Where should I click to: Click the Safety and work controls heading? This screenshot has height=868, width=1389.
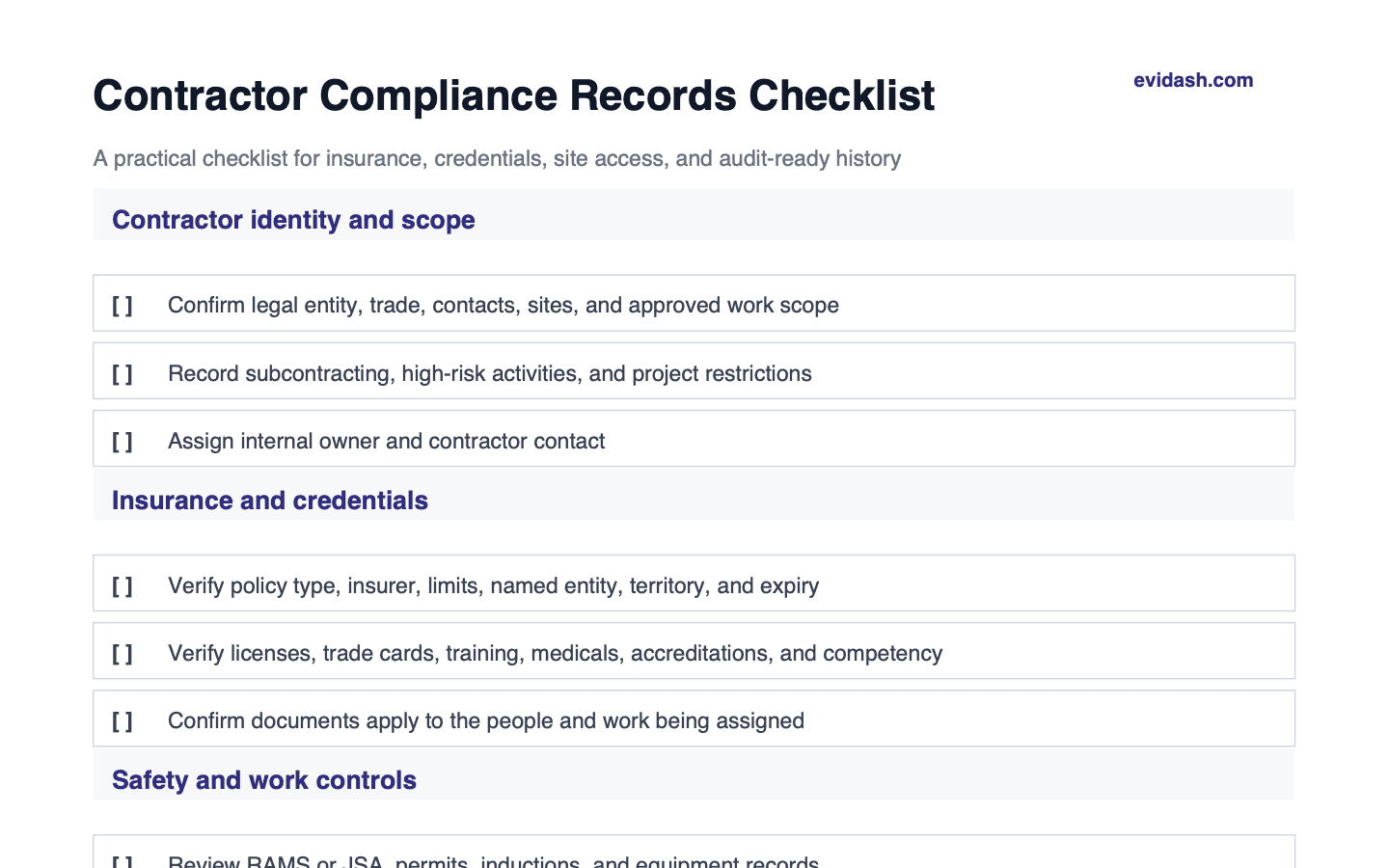[264, 780]
